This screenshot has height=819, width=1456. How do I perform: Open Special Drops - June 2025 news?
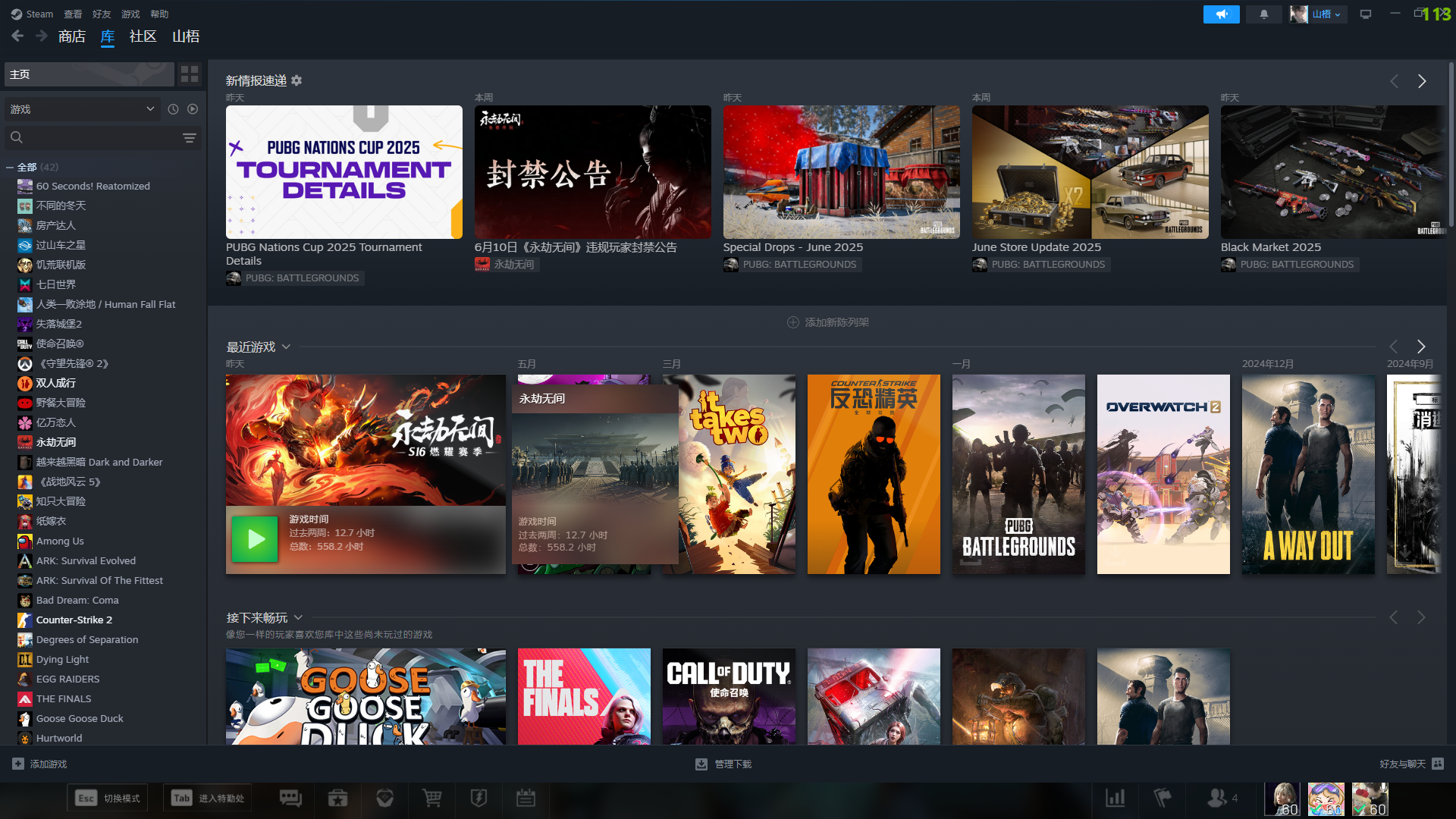click(841, 172)
